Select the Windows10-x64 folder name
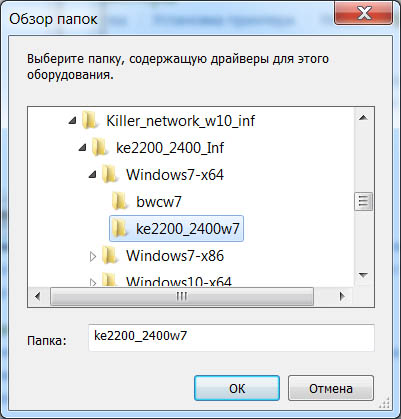This screenshot has width=401, height=419. (x=179, y=281)
